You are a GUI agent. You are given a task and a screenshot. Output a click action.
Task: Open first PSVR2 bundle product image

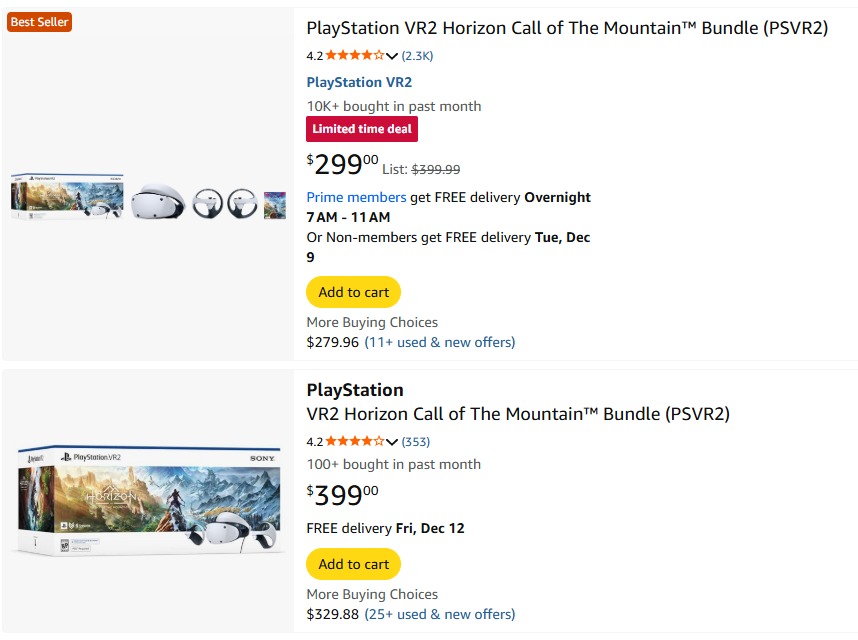pos(148,197)
